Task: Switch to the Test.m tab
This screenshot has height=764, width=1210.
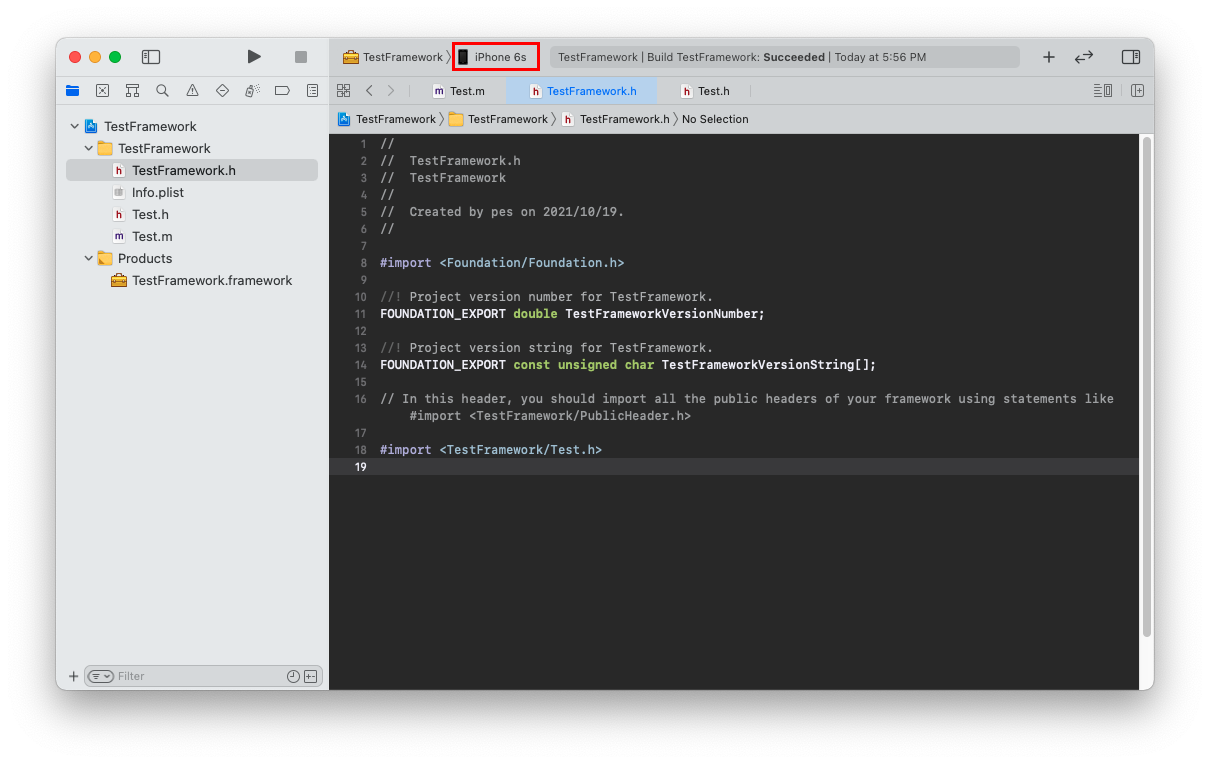Action: (459, 91)
